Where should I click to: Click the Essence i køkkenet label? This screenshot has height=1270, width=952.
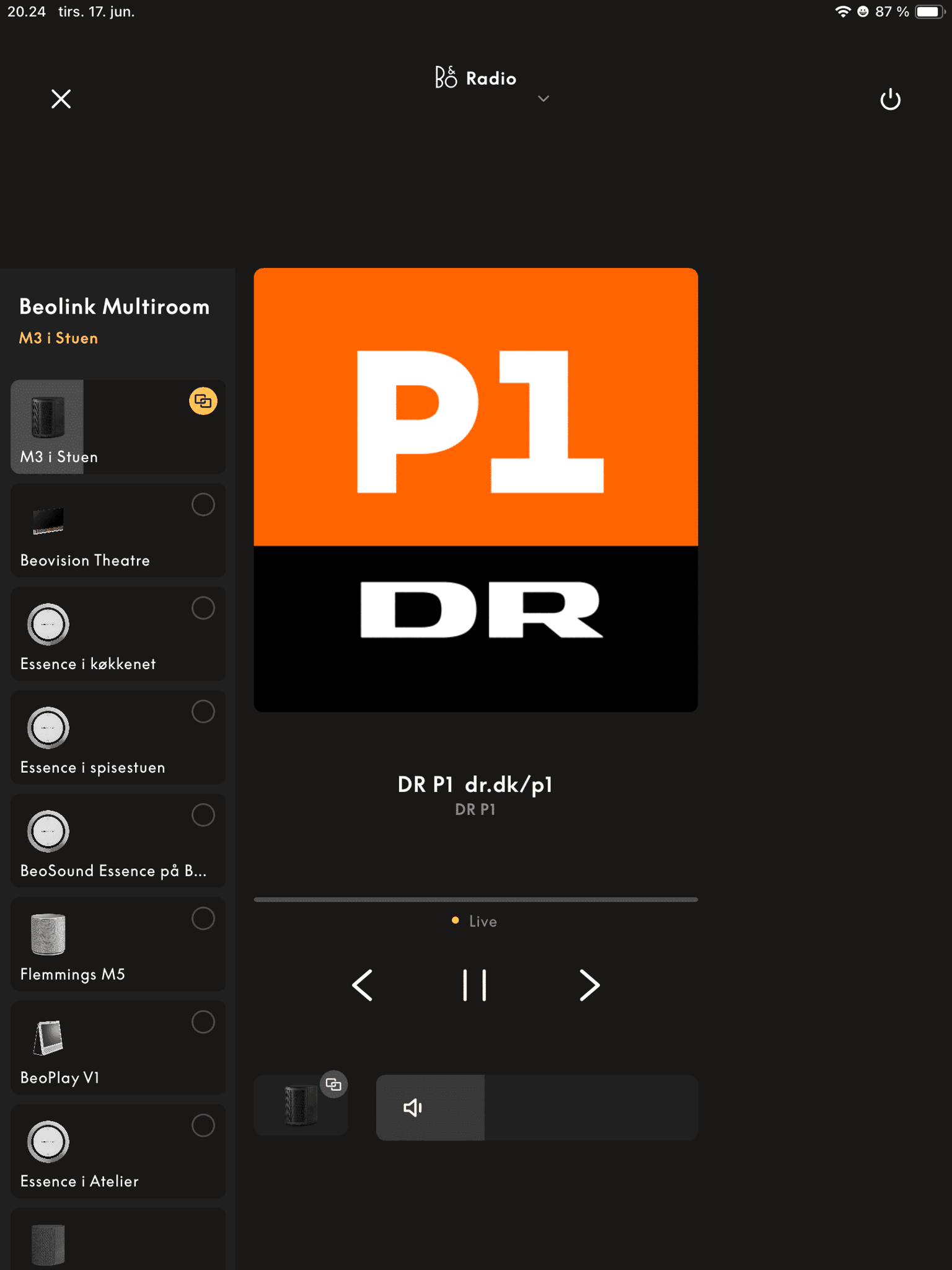tap(88, 664)
